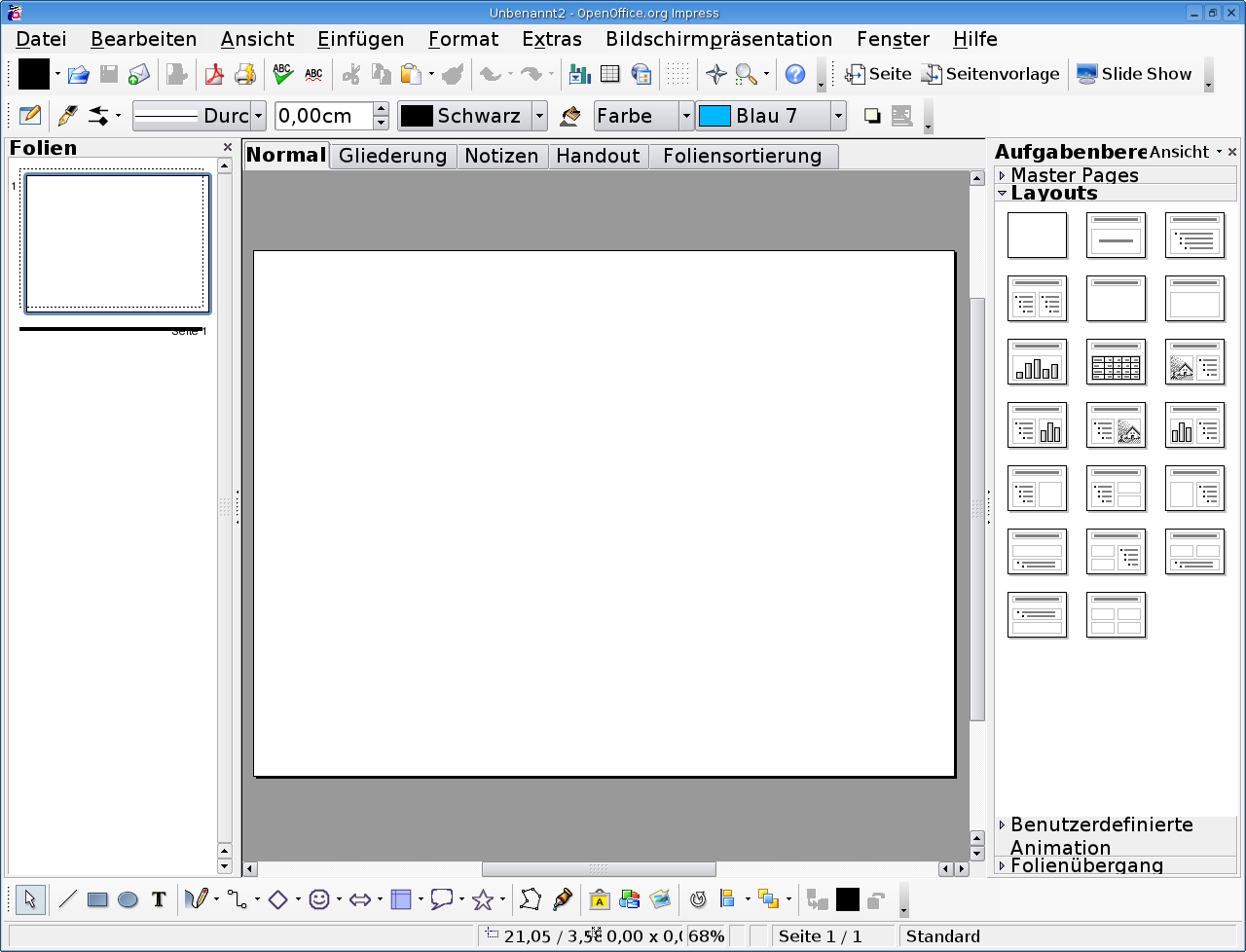Select slide 1 thumbnail in Folien panel
This screenshot has width=1246, height=952.
pos(116,242)
